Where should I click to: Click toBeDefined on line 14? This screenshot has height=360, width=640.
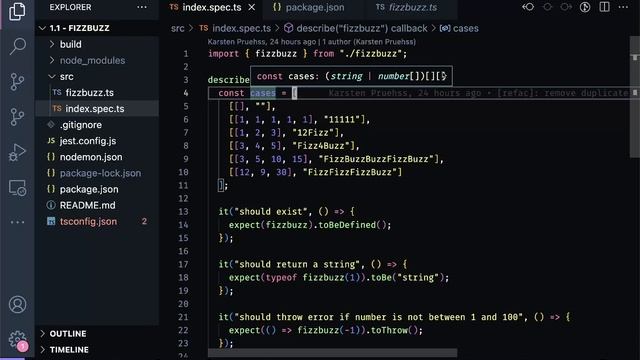pyautogui.click(x=347, y=225)
